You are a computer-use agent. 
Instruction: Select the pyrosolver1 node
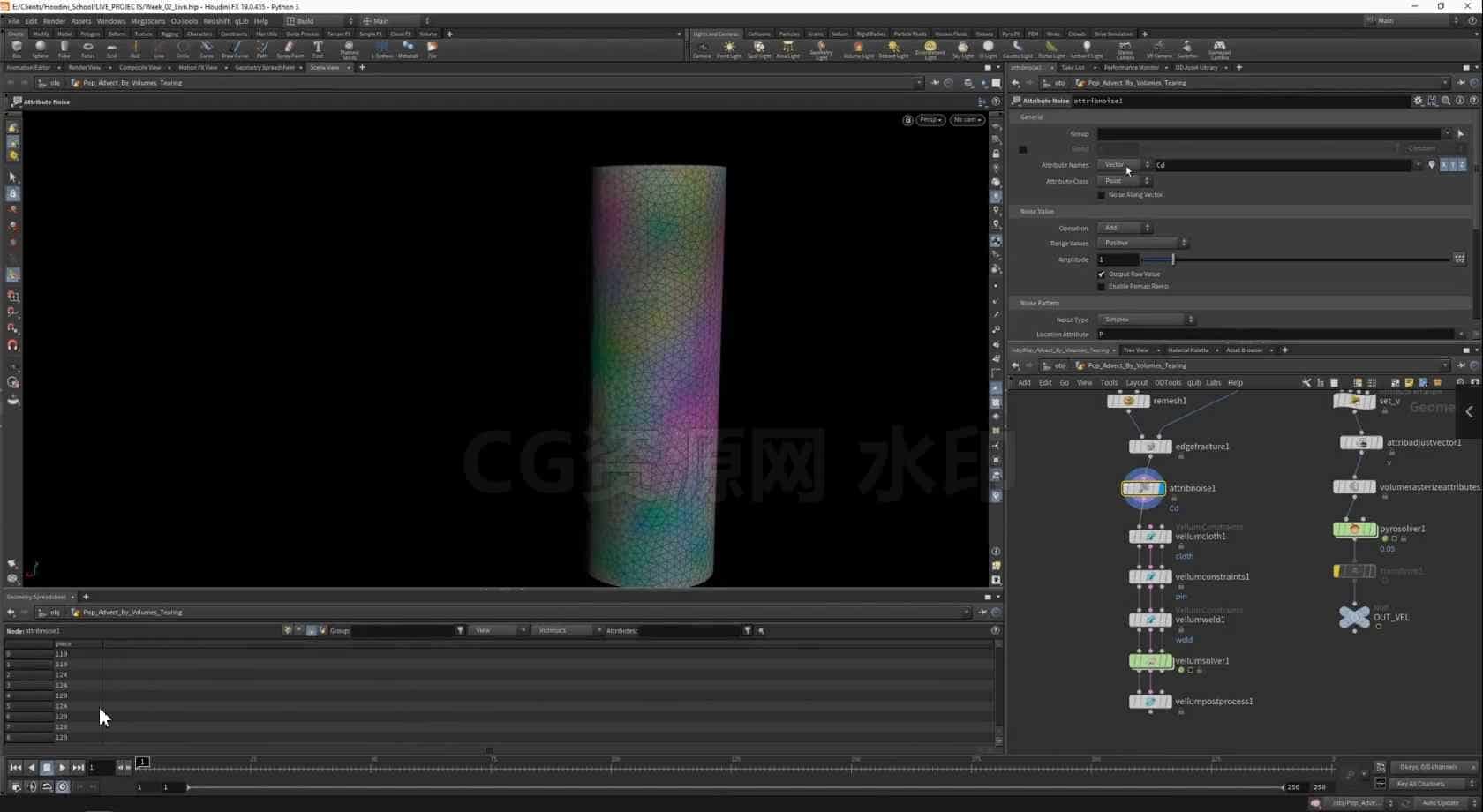click(1355, 530)
